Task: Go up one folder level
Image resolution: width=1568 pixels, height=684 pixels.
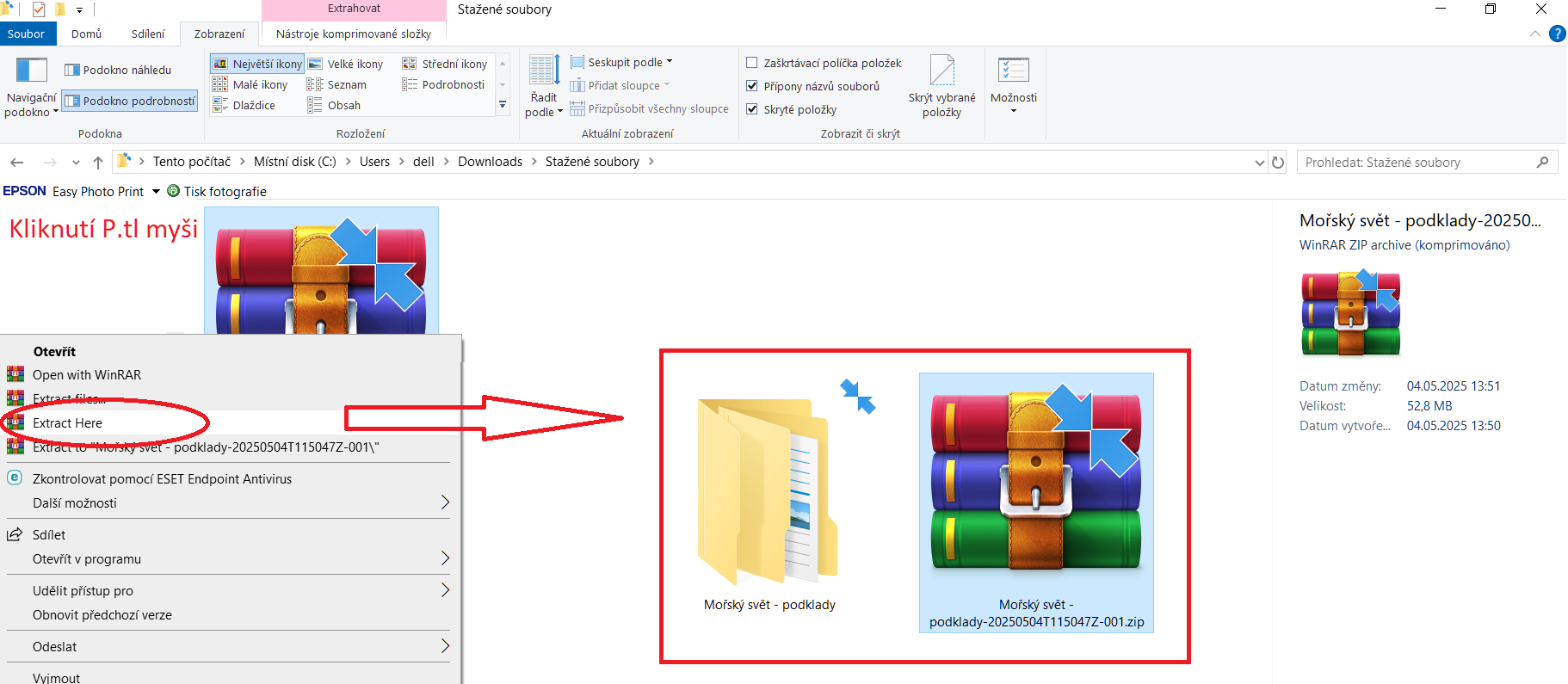Action: coord(98,162)
